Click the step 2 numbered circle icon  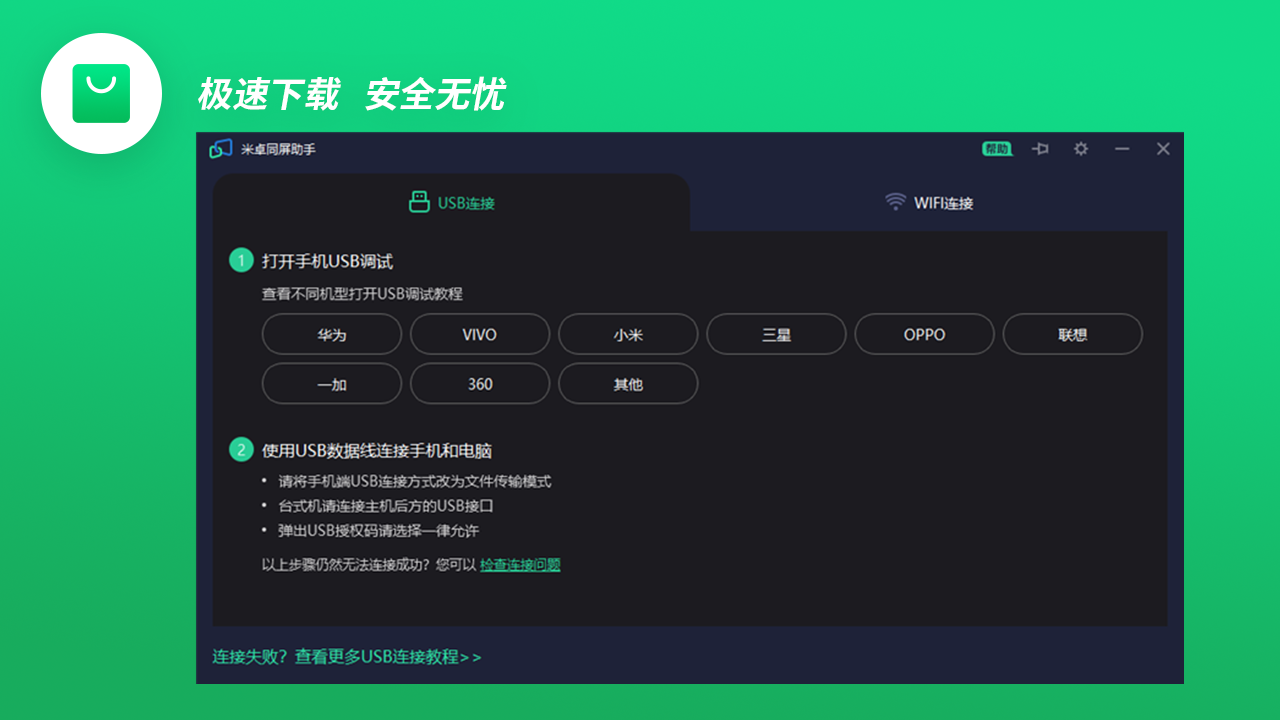tap(241, 451)
